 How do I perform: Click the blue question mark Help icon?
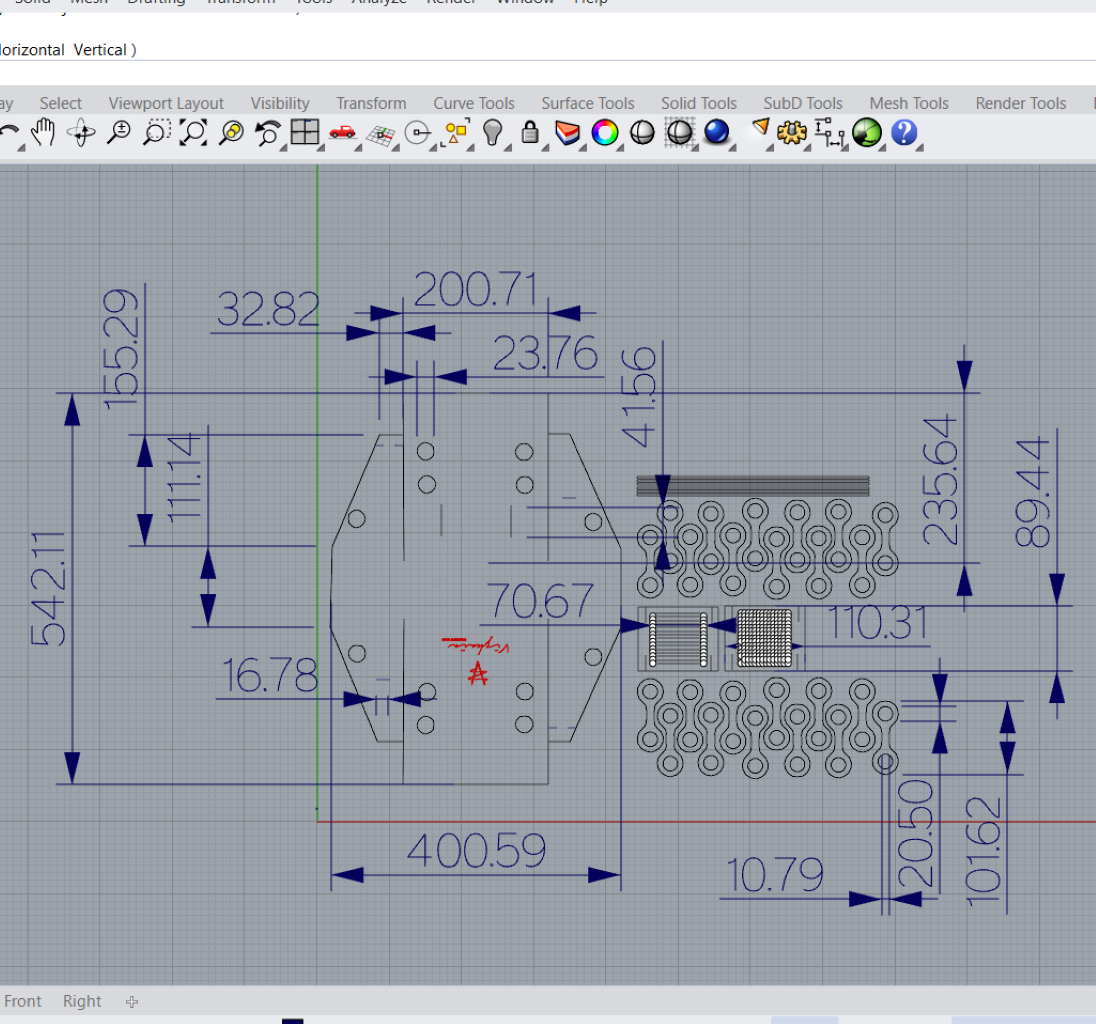(904, 132)
